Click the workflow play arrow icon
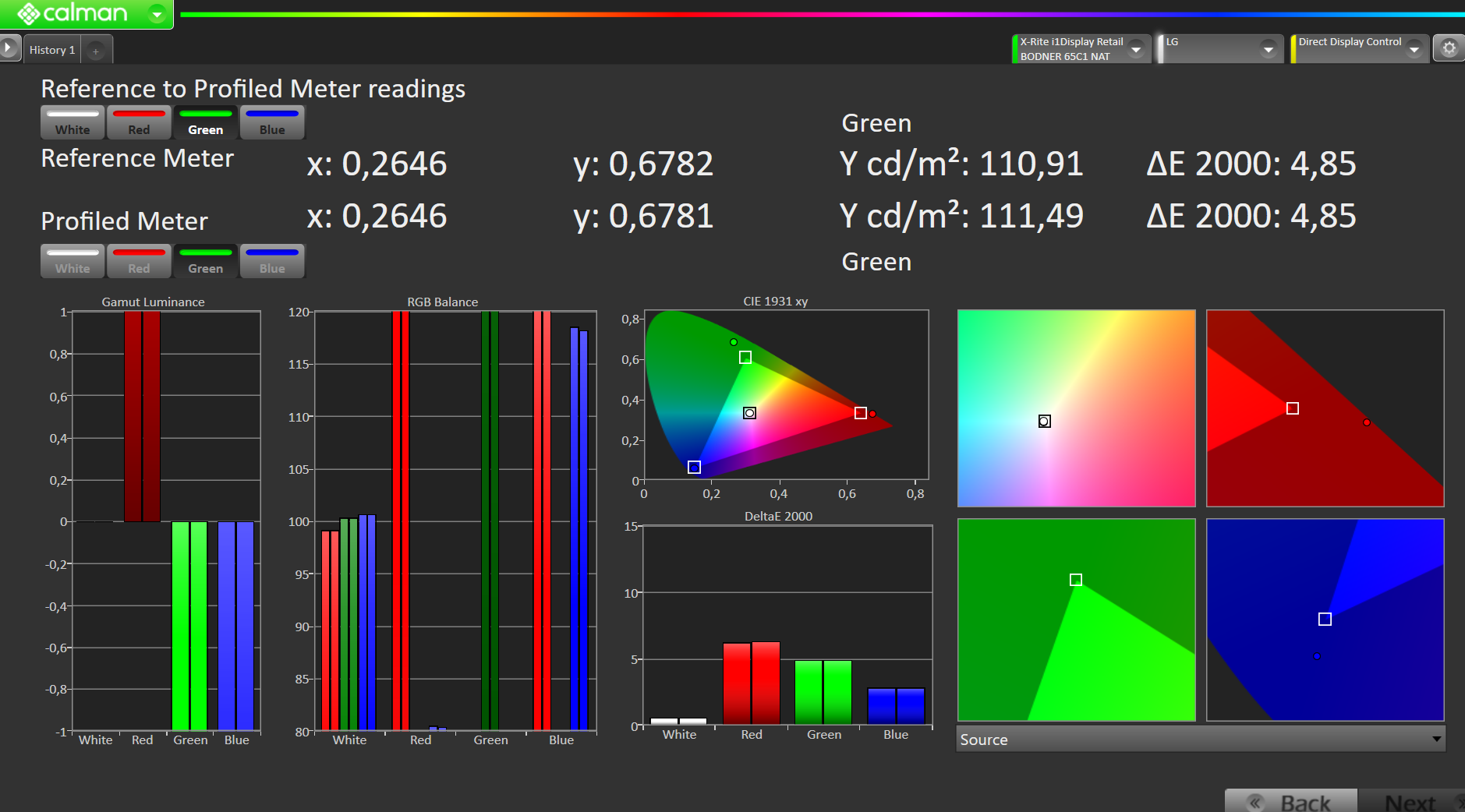Screen dimensions: 1465x812 (9, 48)
